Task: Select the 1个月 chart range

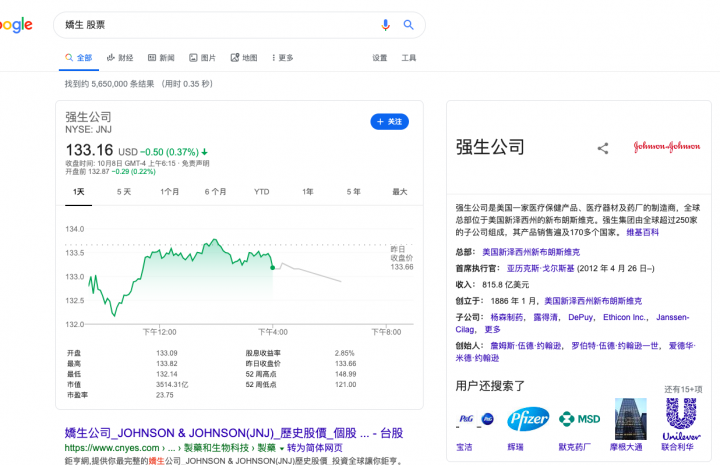Action: [x=169, y=191]
